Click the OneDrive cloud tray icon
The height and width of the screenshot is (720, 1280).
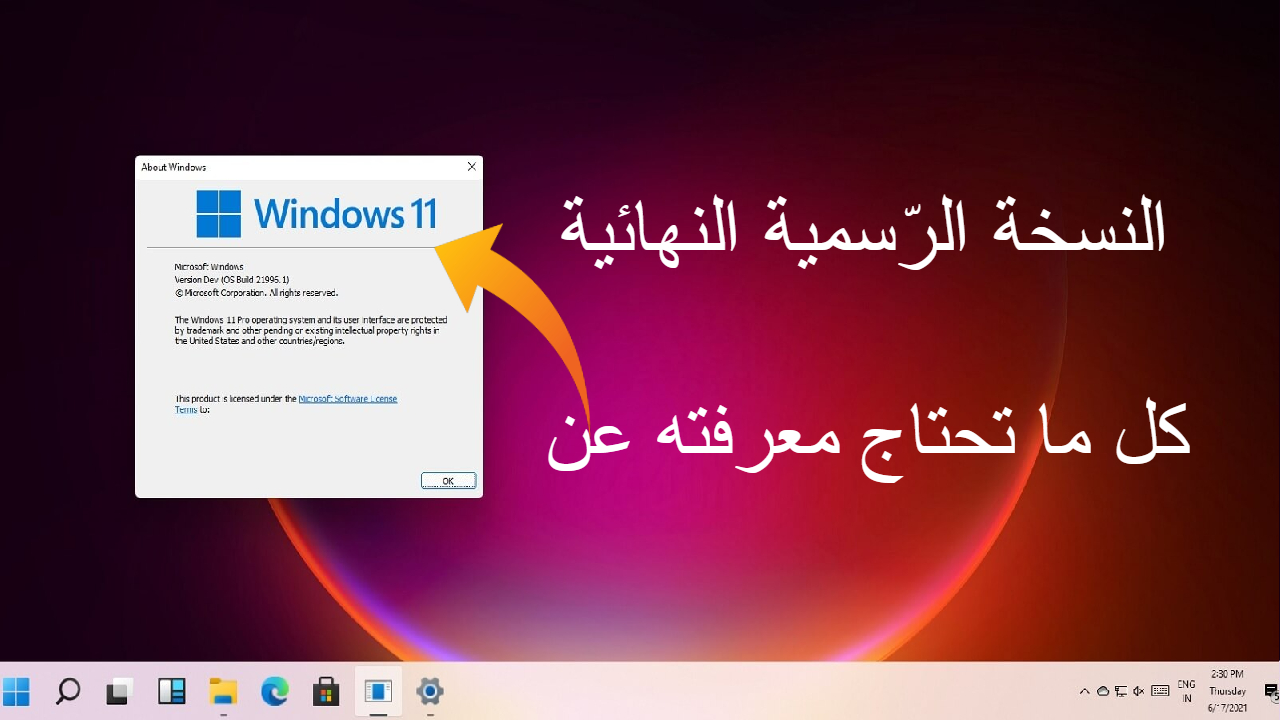pos(1102,691)
